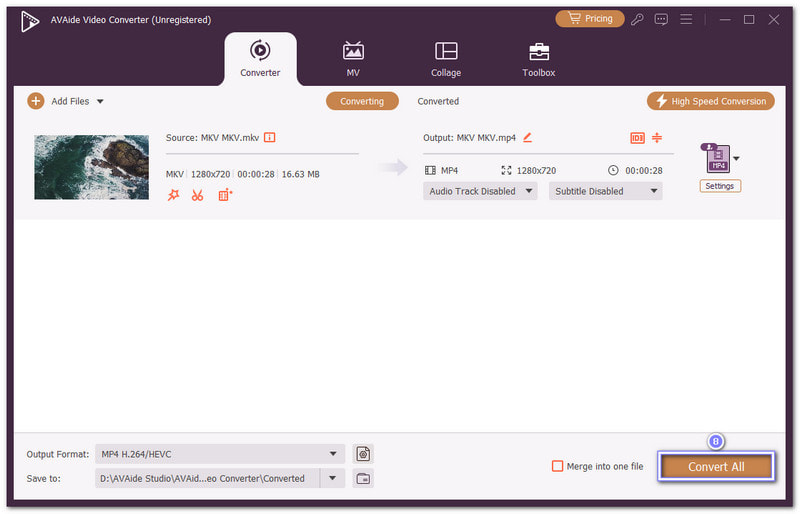This screenshot has height=514, width=800.
Task: Click the output duration clock icon
Action: tap(613, 170)
